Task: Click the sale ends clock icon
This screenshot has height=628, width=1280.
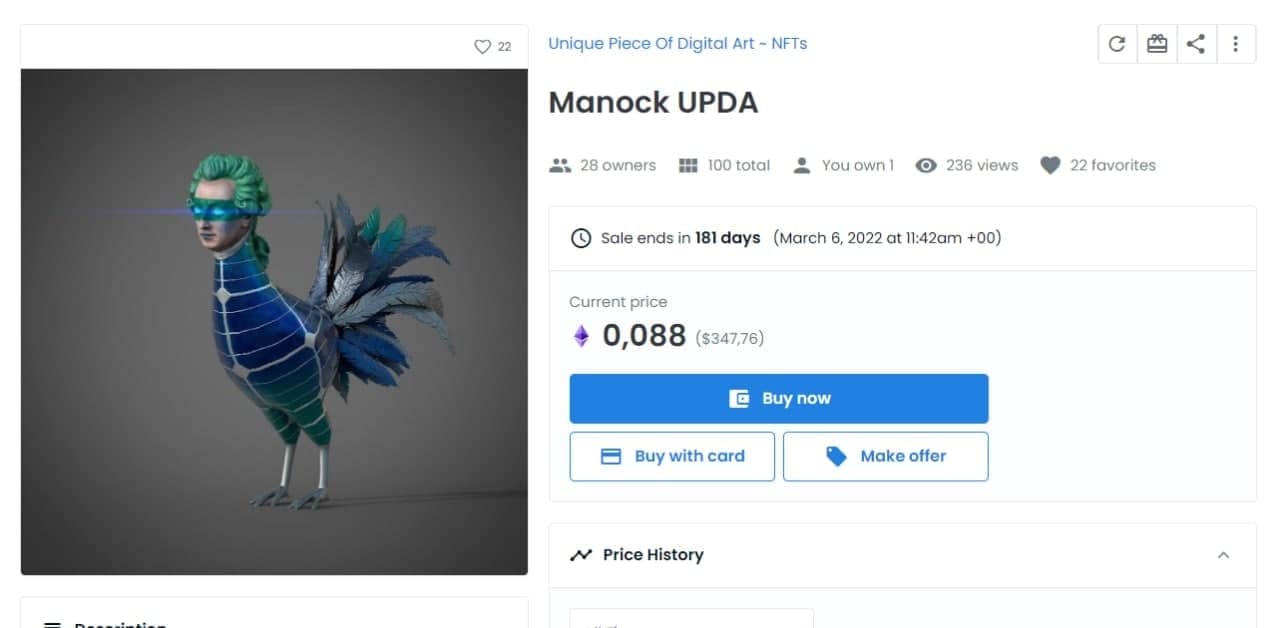Action: (x=580, y=238)
